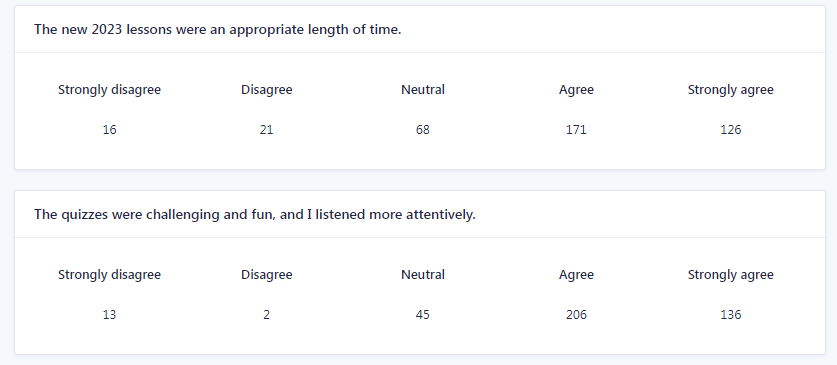
Task: Select Strongly agree label in quizzes card
Action: coord(730,275)
